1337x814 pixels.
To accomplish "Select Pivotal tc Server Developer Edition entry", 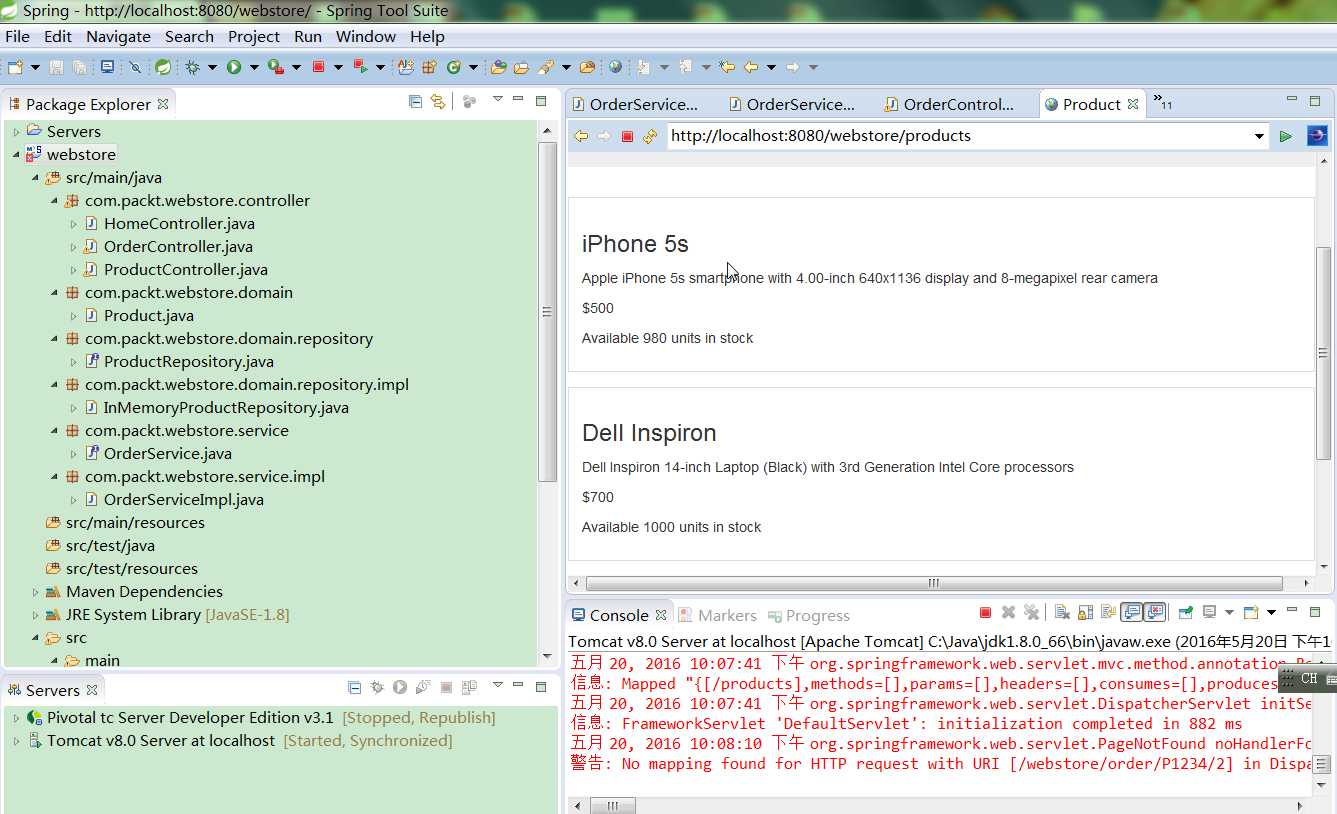I will click(271, 718).
